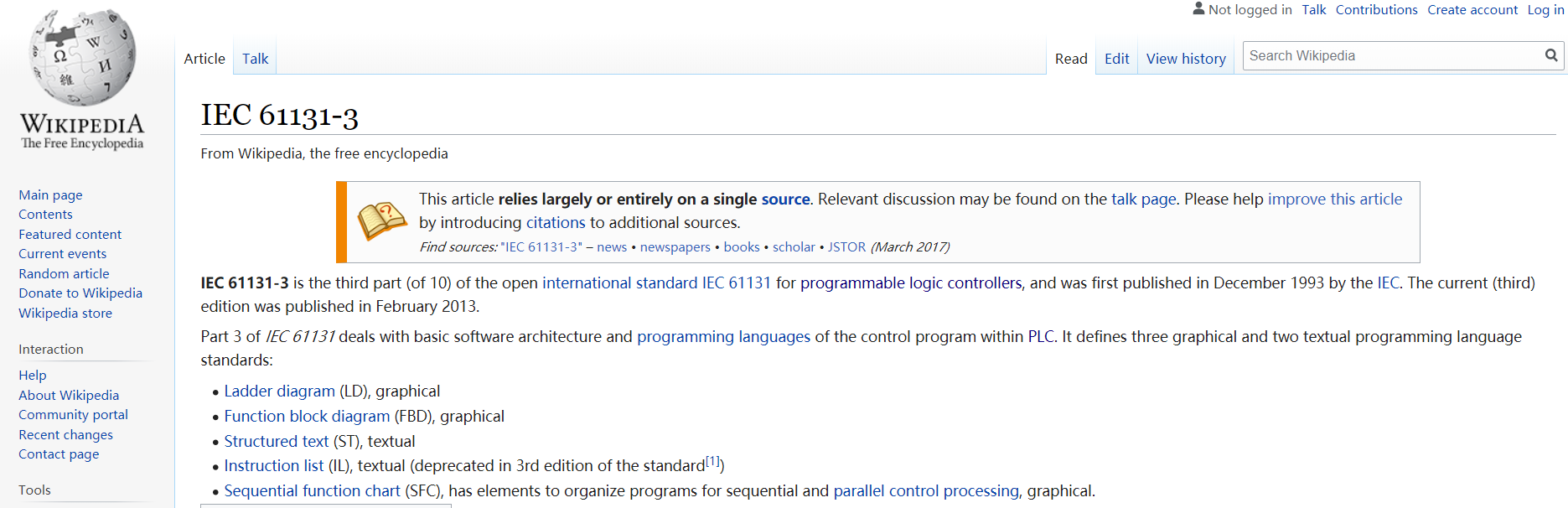
Task: Open the programmable logic controllers link
Action: 911,283
